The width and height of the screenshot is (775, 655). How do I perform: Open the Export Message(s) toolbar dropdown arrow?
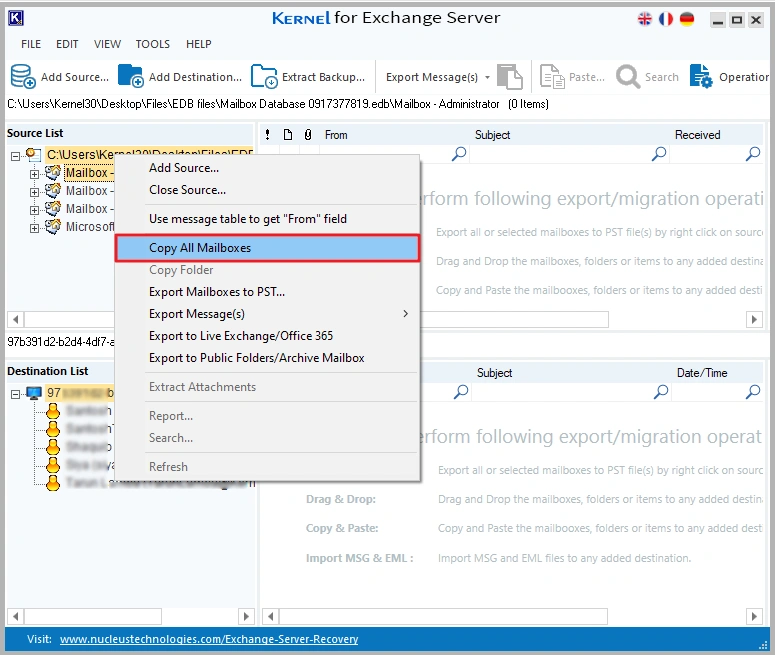pos(487,77)
